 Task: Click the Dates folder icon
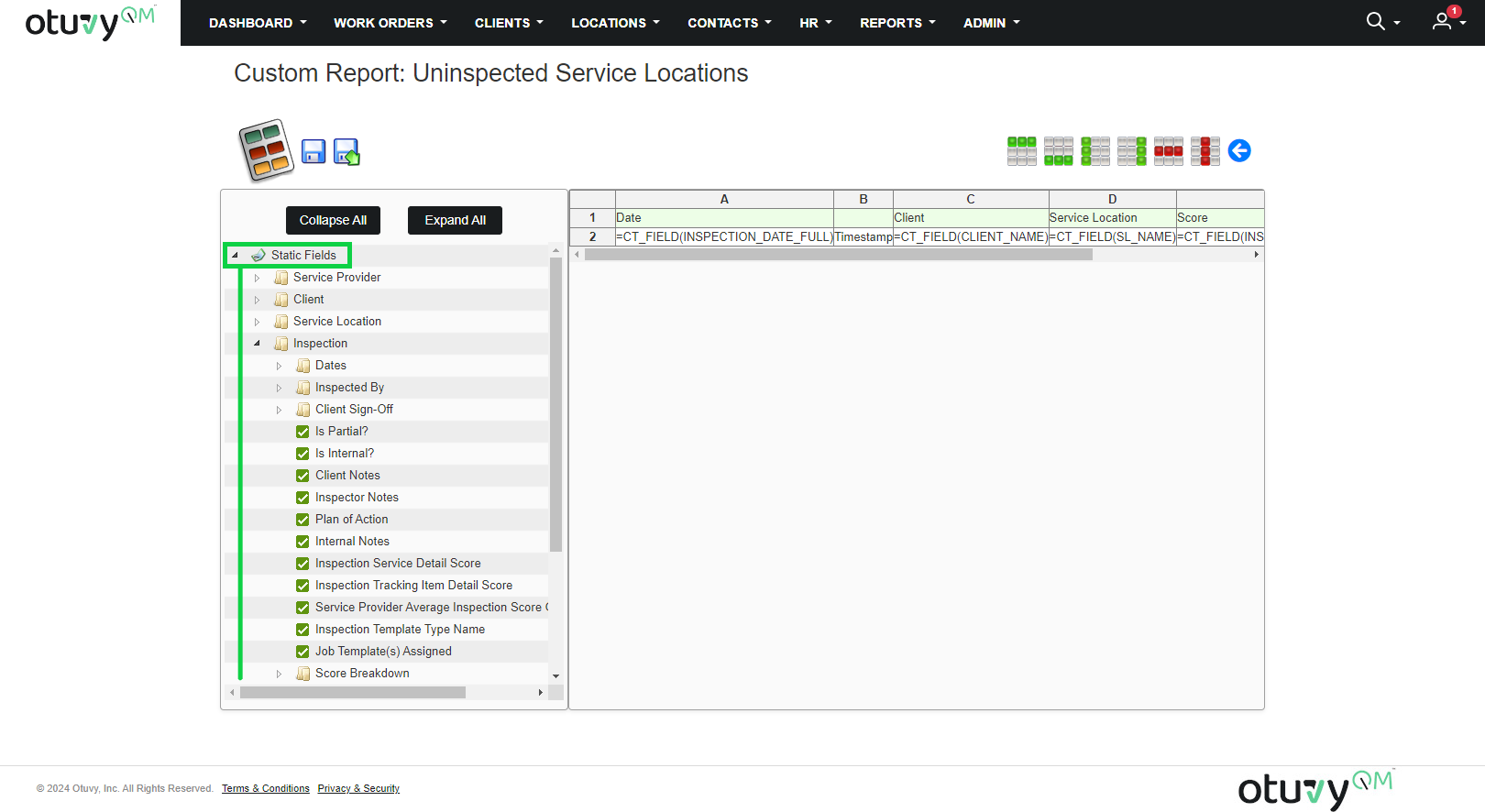pos(303,366)
